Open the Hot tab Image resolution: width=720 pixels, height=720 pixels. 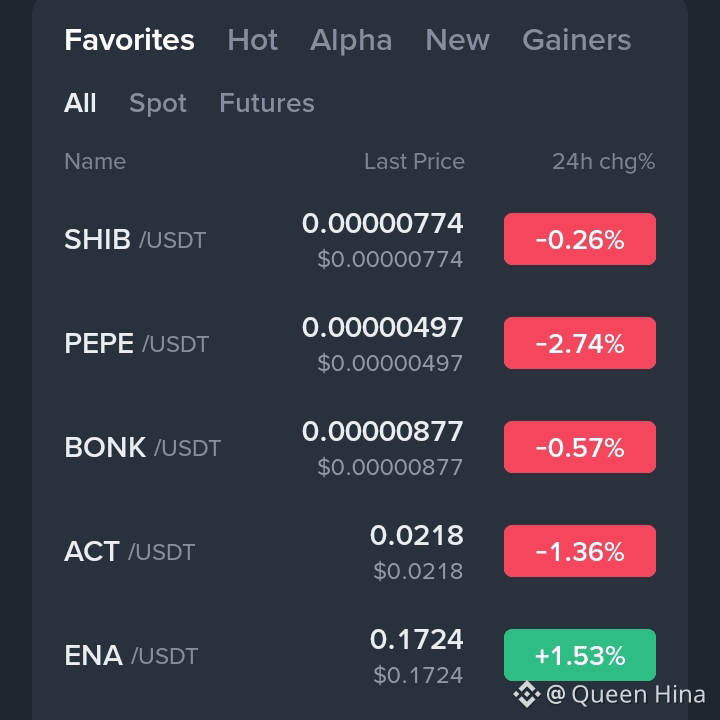tap(252, 40)
